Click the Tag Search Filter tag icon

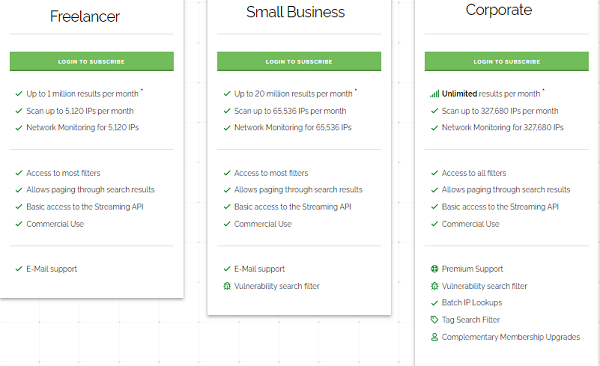pos(434,320)
